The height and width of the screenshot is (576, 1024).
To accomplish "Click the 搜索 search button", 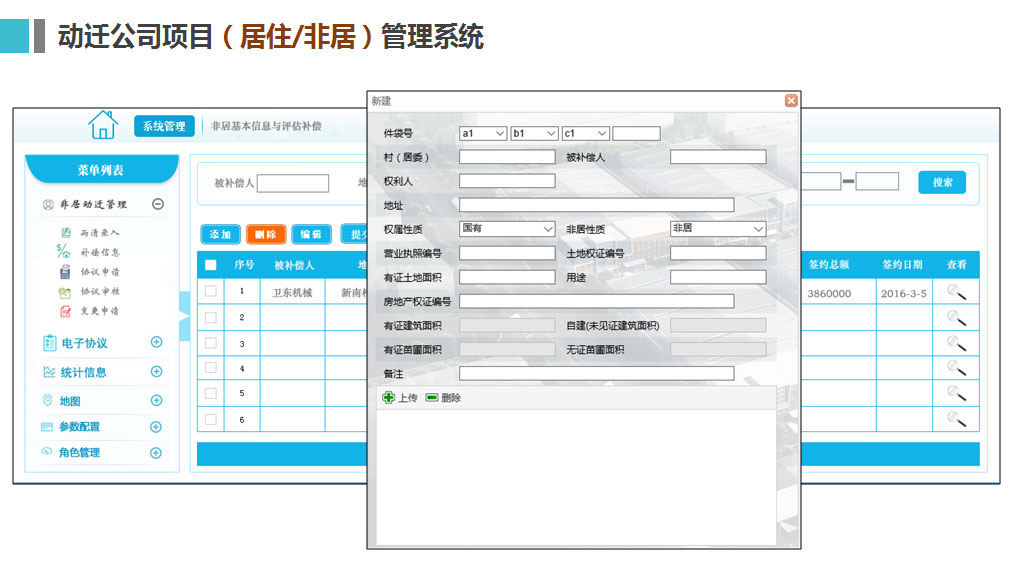I will [941, 183].
